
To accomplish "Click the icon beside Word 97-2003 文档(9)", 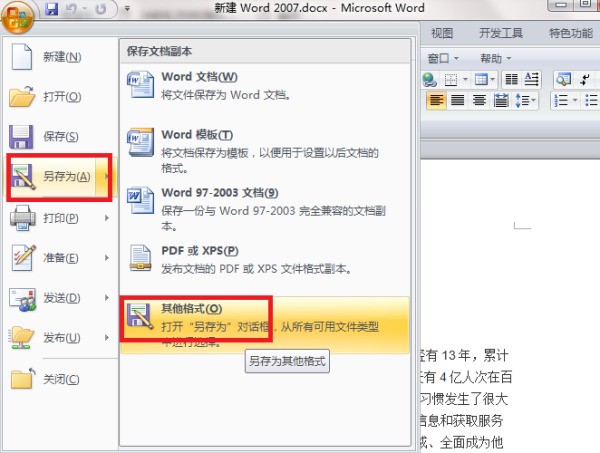I will [x=140, y=200].
